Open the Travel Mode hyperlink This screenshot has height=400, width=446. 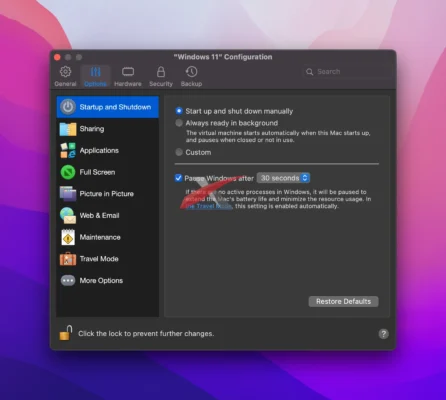pos(209,206)
